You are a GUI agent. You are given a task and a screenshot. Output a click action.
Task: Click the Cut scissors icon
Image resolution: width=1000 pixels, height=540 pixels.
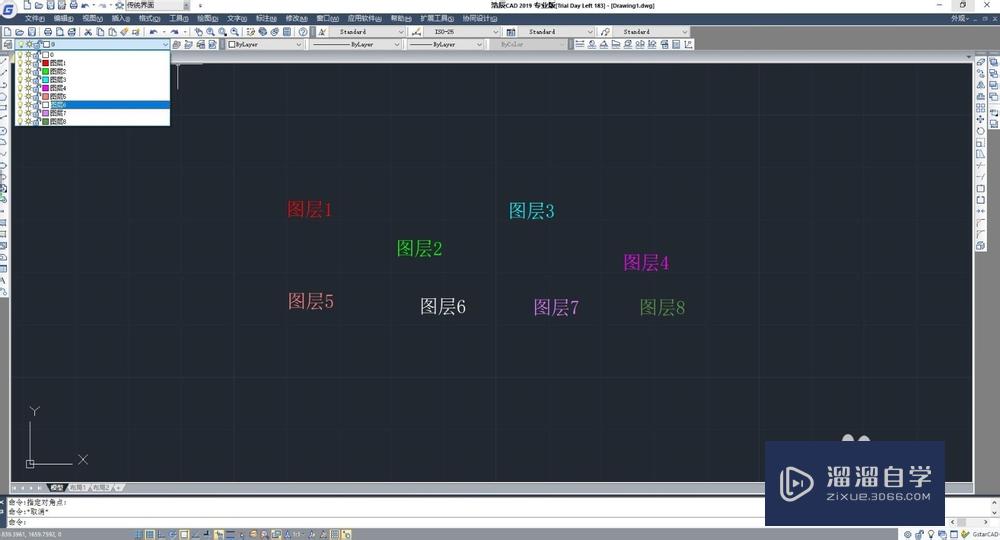[x=88, y=32]
